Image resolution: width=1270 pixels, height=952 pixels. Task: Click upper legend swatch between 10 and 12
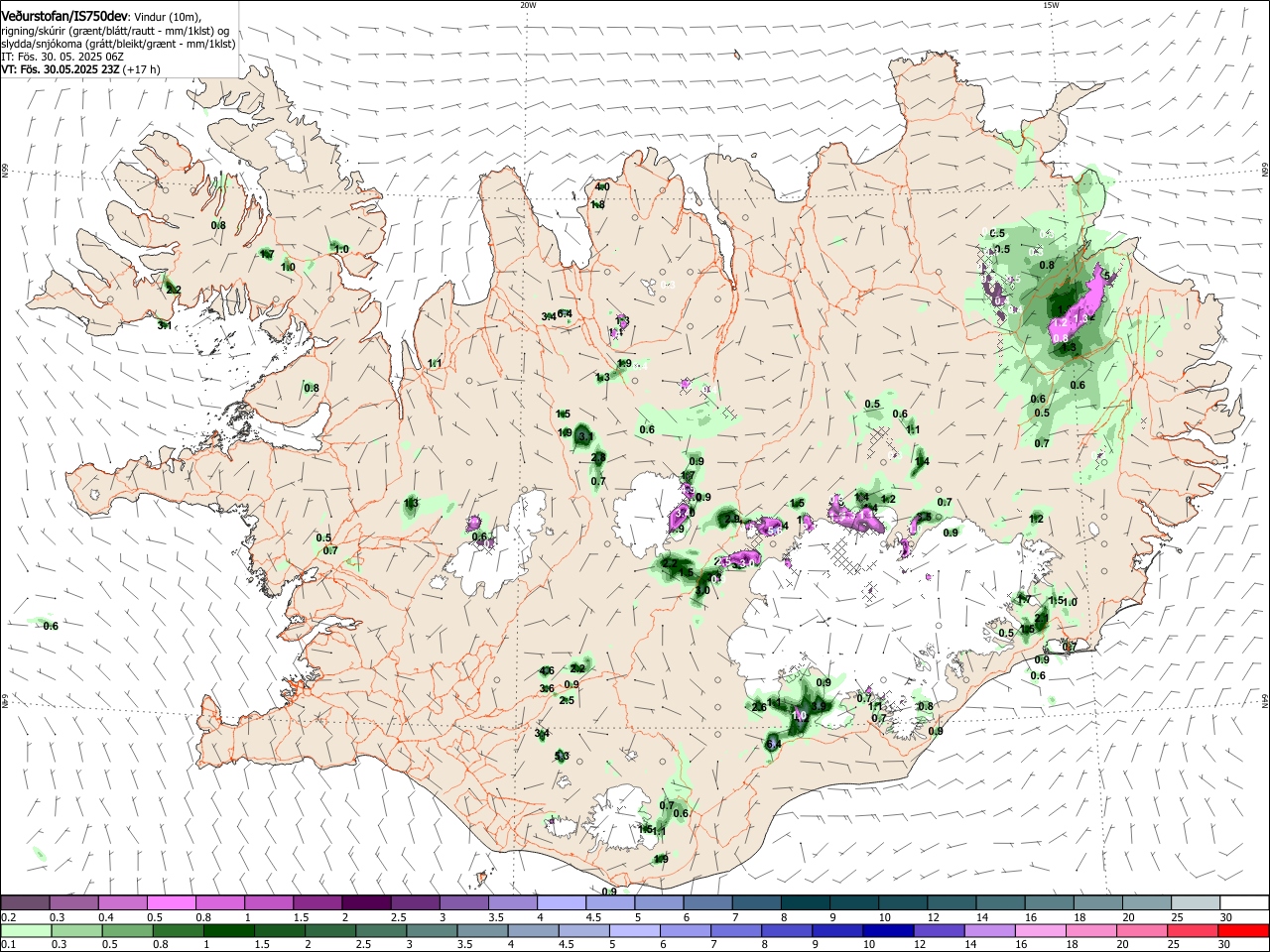point(902,903)
